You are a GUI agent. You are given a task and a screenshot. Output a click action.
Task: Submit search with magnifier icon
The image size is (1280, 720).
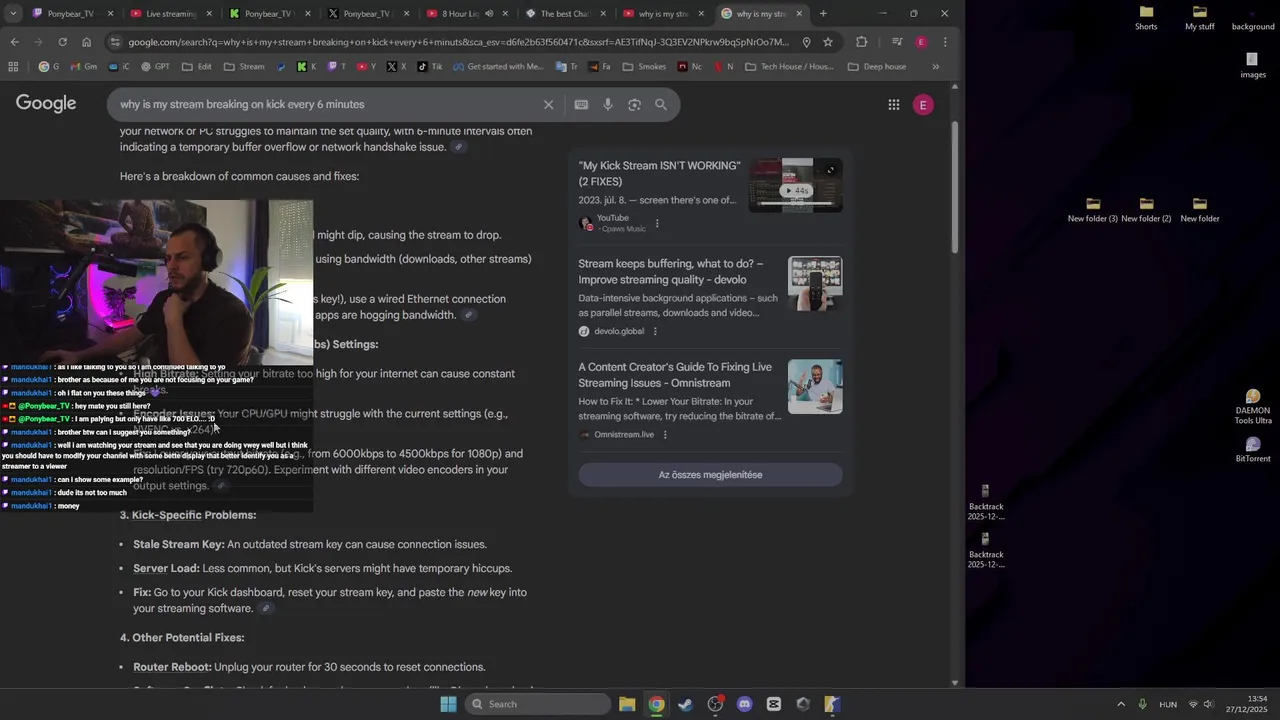tap(661, 105)
